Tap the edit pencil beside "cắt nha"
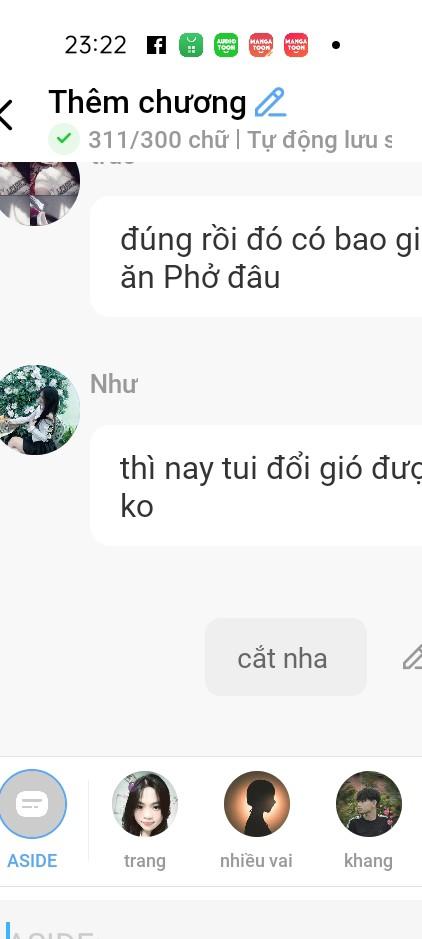 (x=412, y=658)
